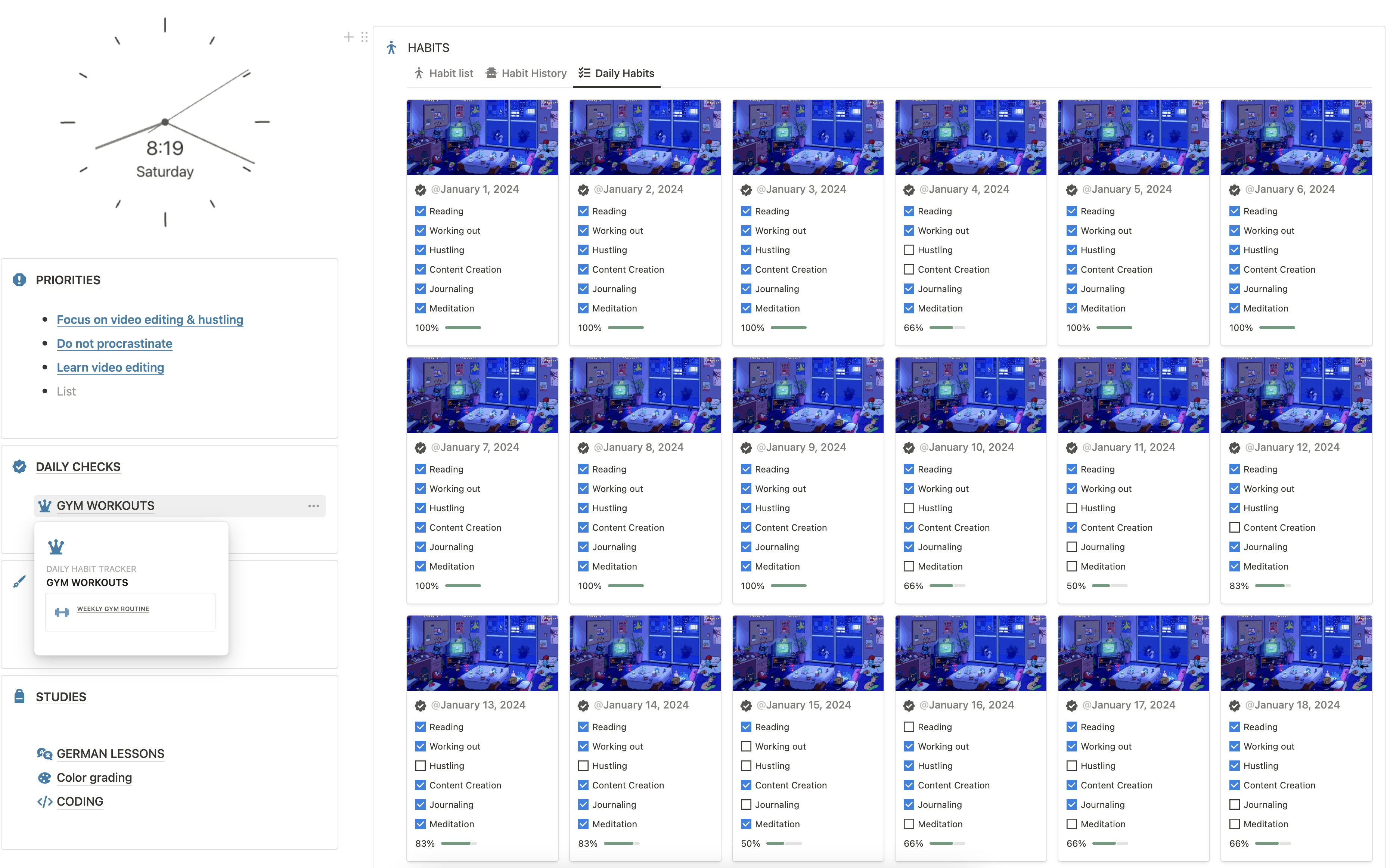Click the verified badge of January 15, 2024
This screenshot has height=868, width=1387.
tap(746, 706)
